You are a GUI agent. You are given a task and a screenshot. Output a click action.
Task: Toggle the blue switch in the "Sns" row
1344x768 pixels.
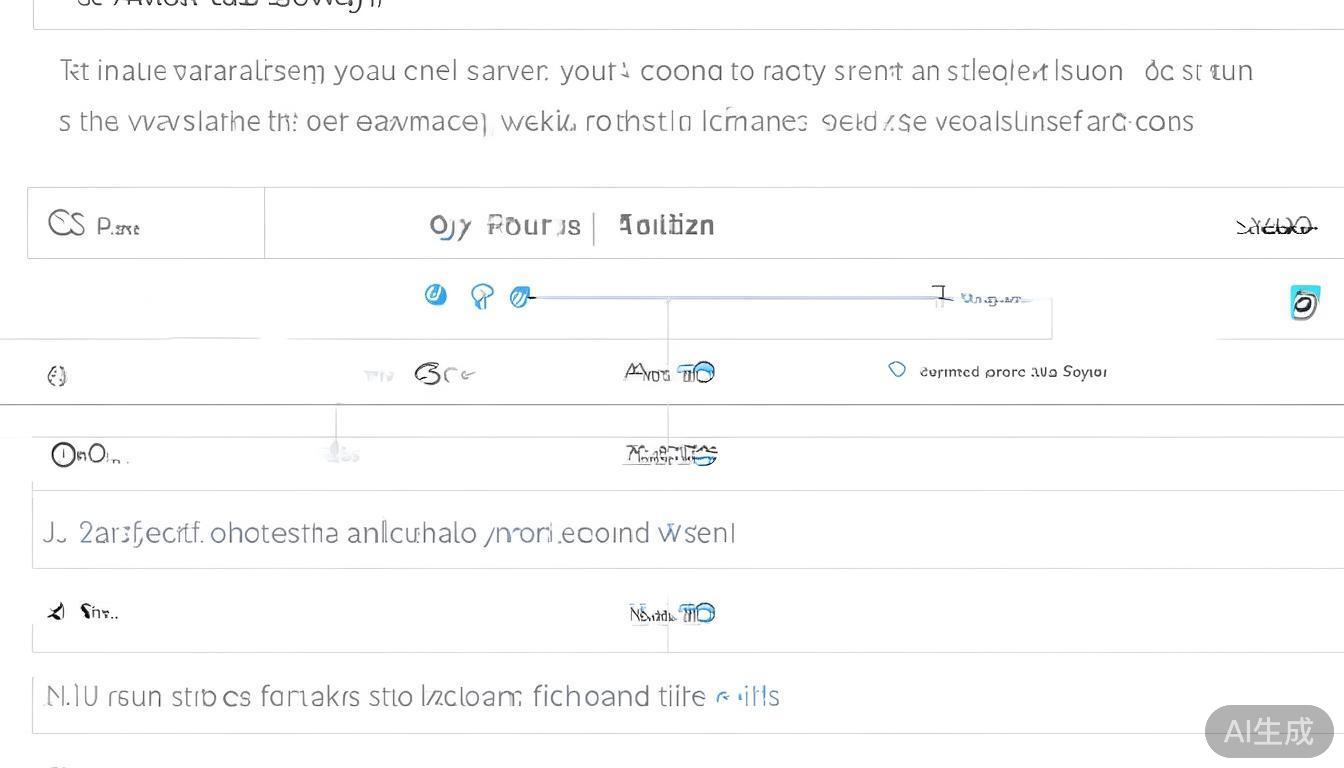point(698,613)
